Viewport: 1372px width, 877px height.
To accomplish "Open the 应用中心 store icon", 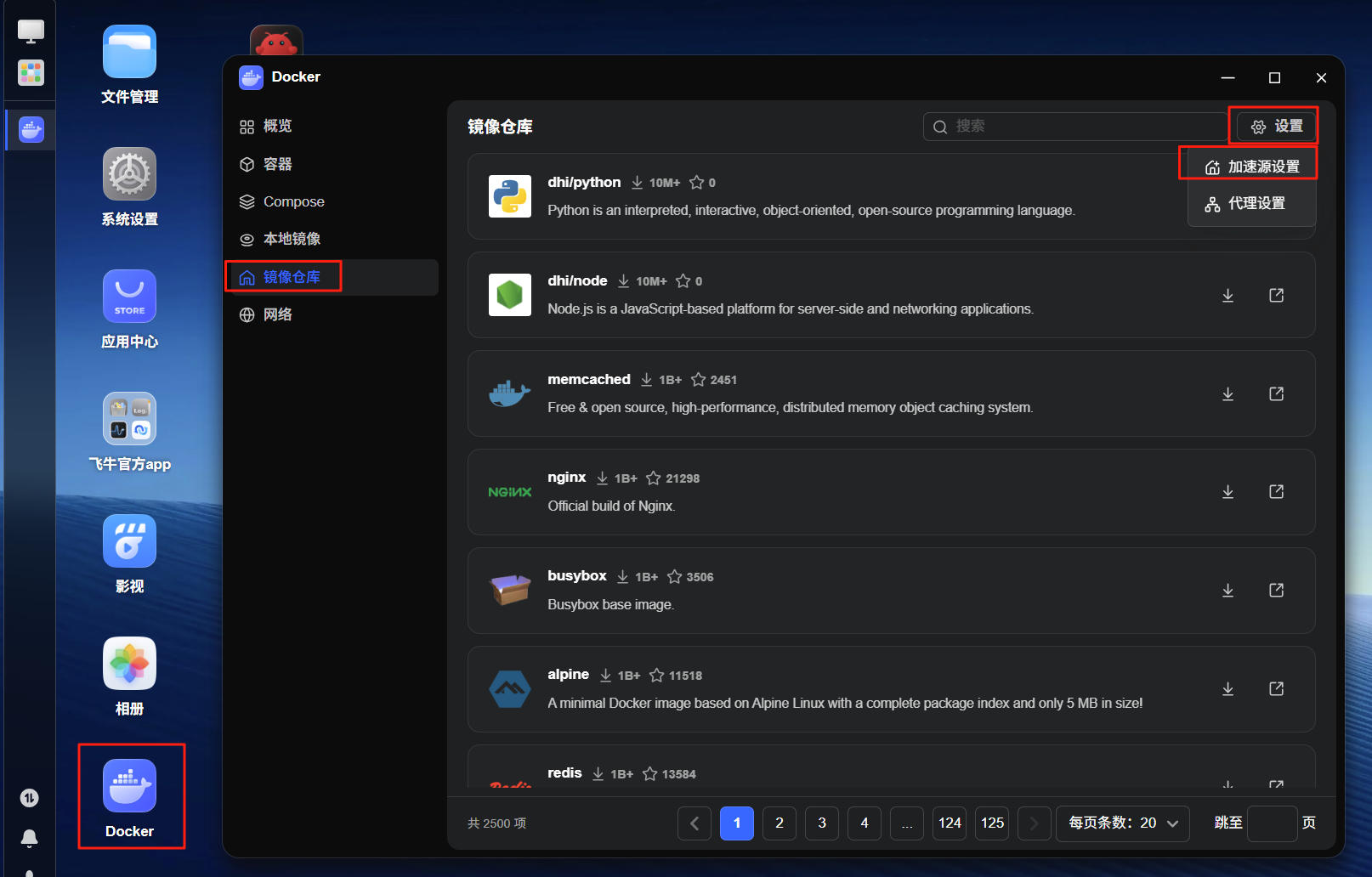I will [x=129, y=297].
